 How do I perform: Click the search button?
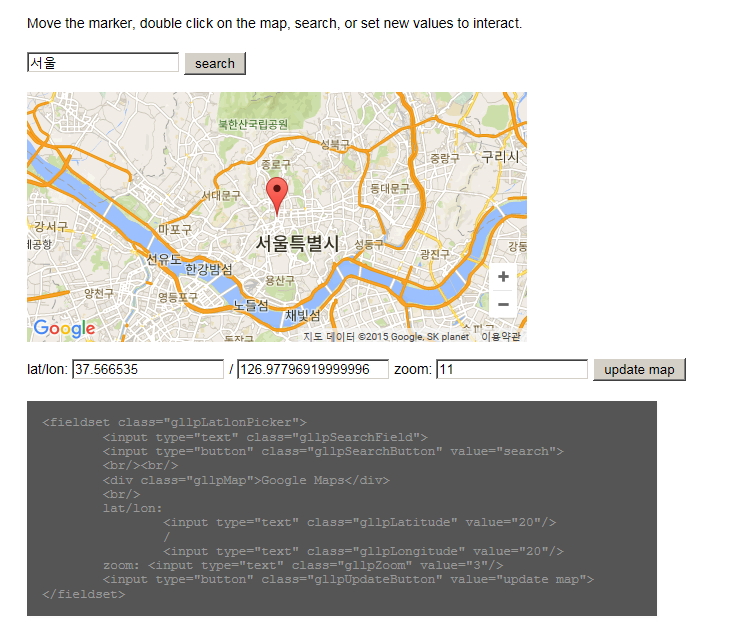coord(215,64)
